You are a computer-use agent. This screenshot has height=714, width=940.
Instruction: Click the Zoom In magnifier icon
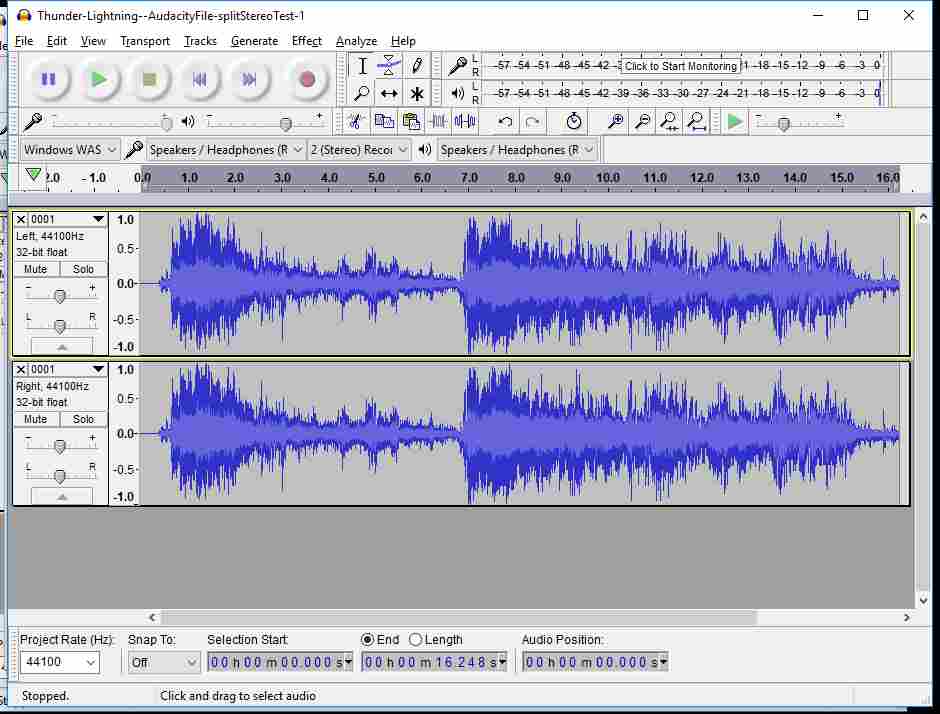[x=616, y=122]
